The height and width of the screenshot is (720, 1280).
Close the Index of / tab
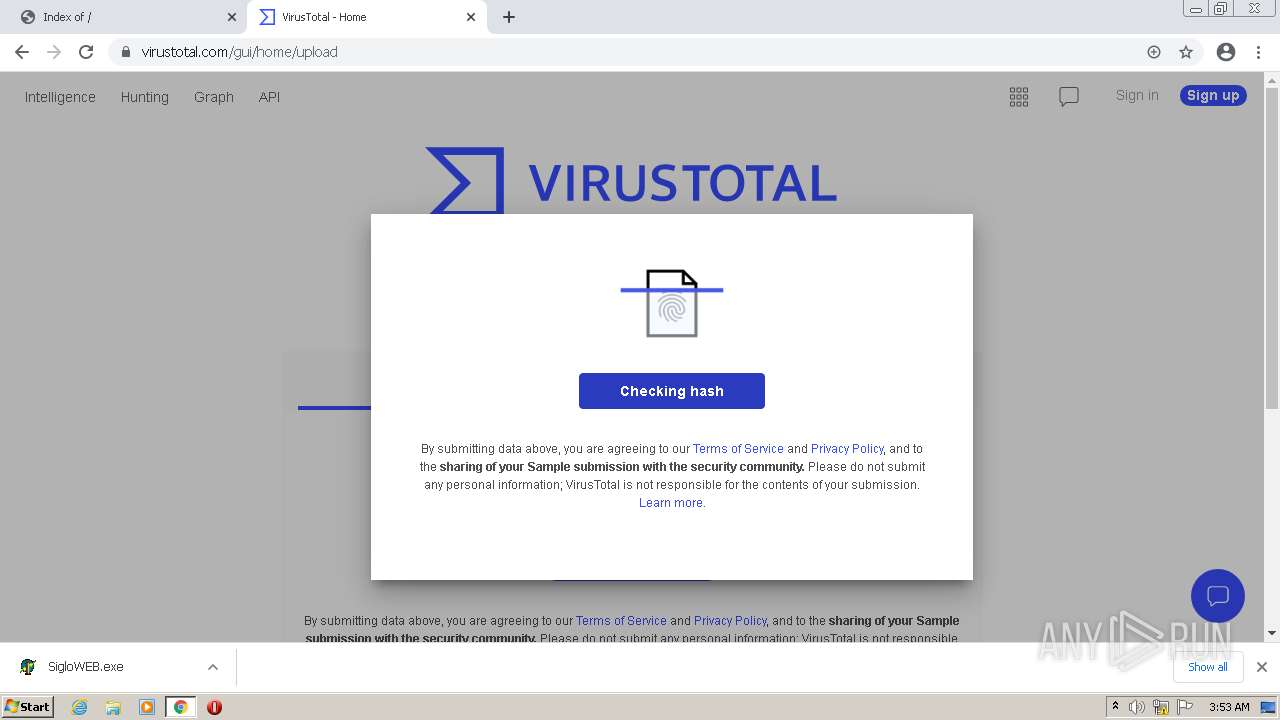point(232,17)
